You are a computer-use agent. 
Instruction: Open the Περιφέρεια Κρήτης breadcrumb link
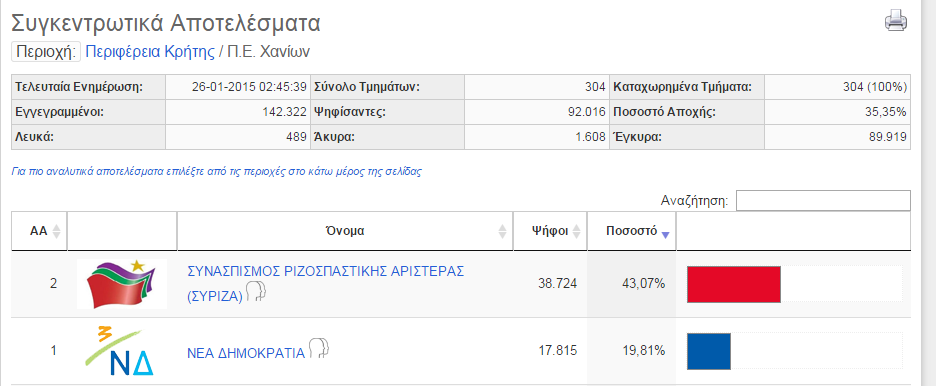pos(150,52)
